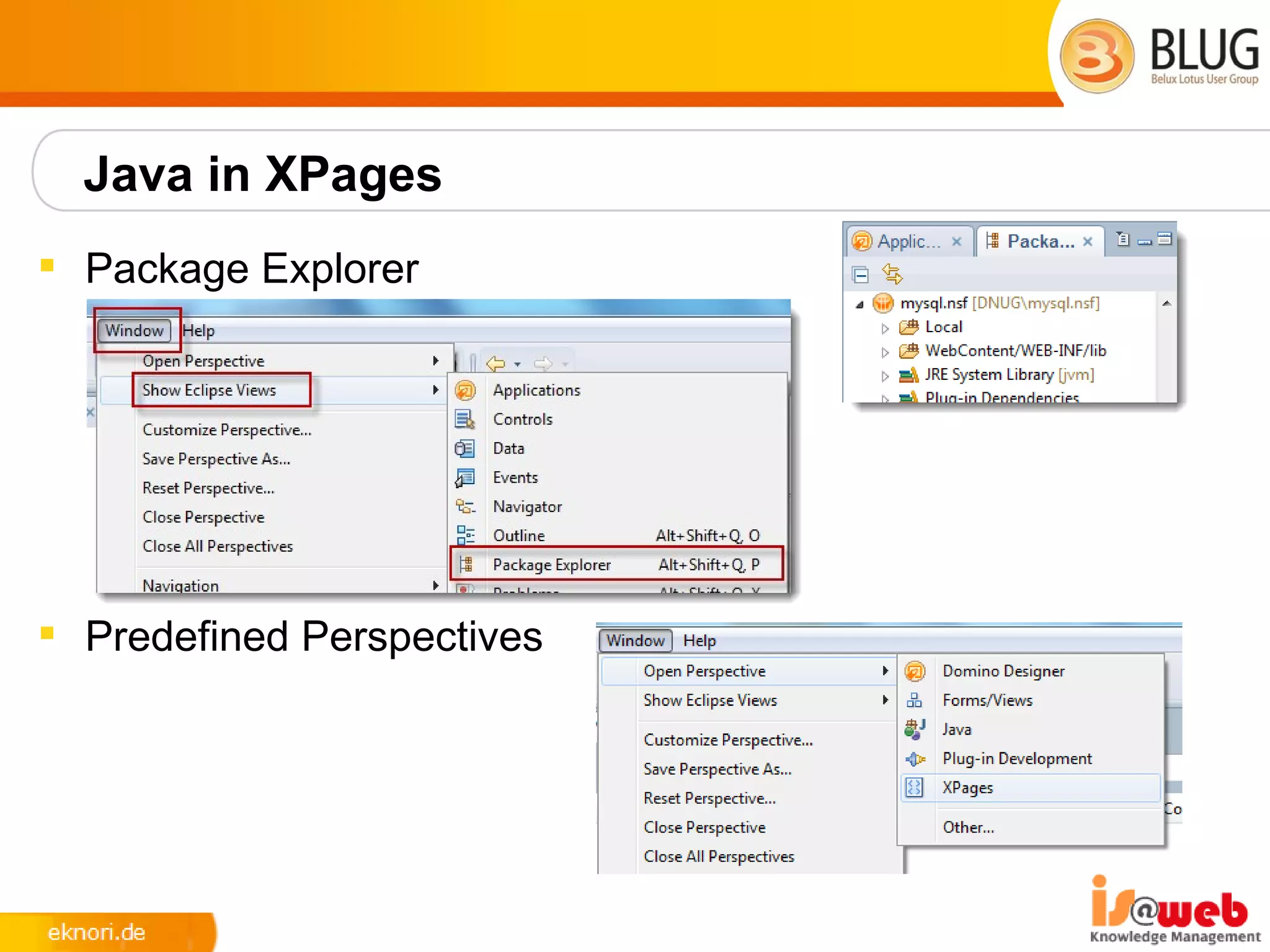Select WebContent/WEB-INF/lib in the tree

click(1003, 351)
